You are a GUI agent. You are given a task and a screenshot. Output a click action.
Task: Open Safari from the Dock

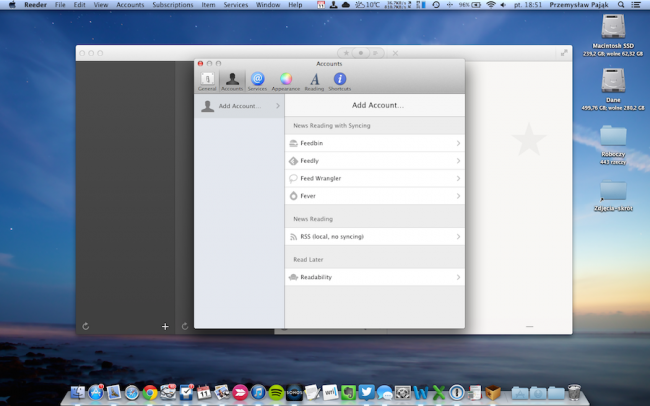(132, 392)
